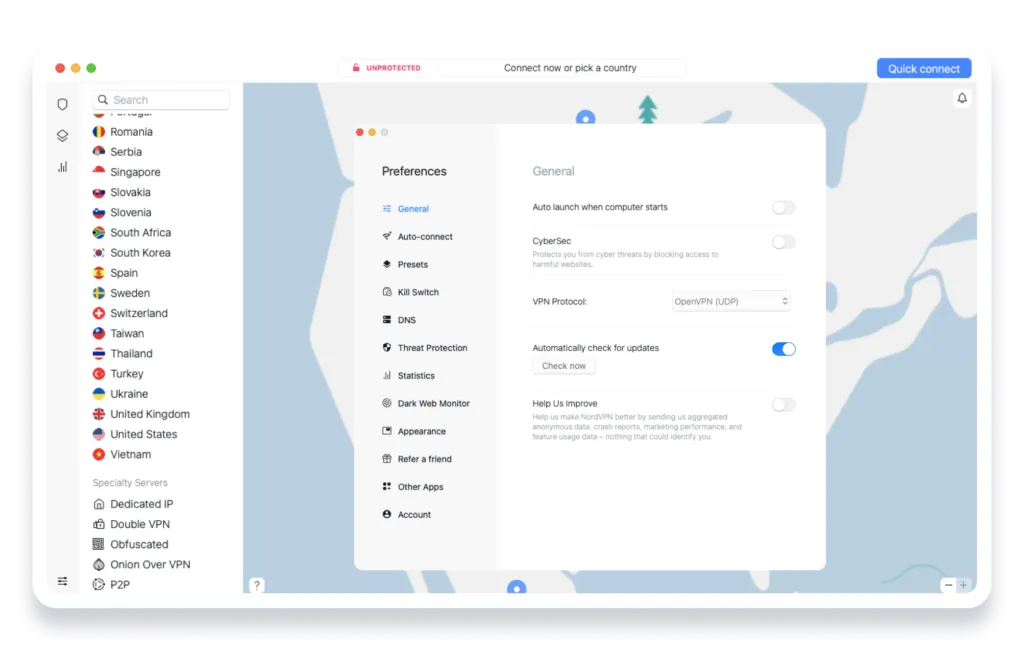Open Auto-connect preferences
This screenshot has width=1024, height=651.
(424, 236)
